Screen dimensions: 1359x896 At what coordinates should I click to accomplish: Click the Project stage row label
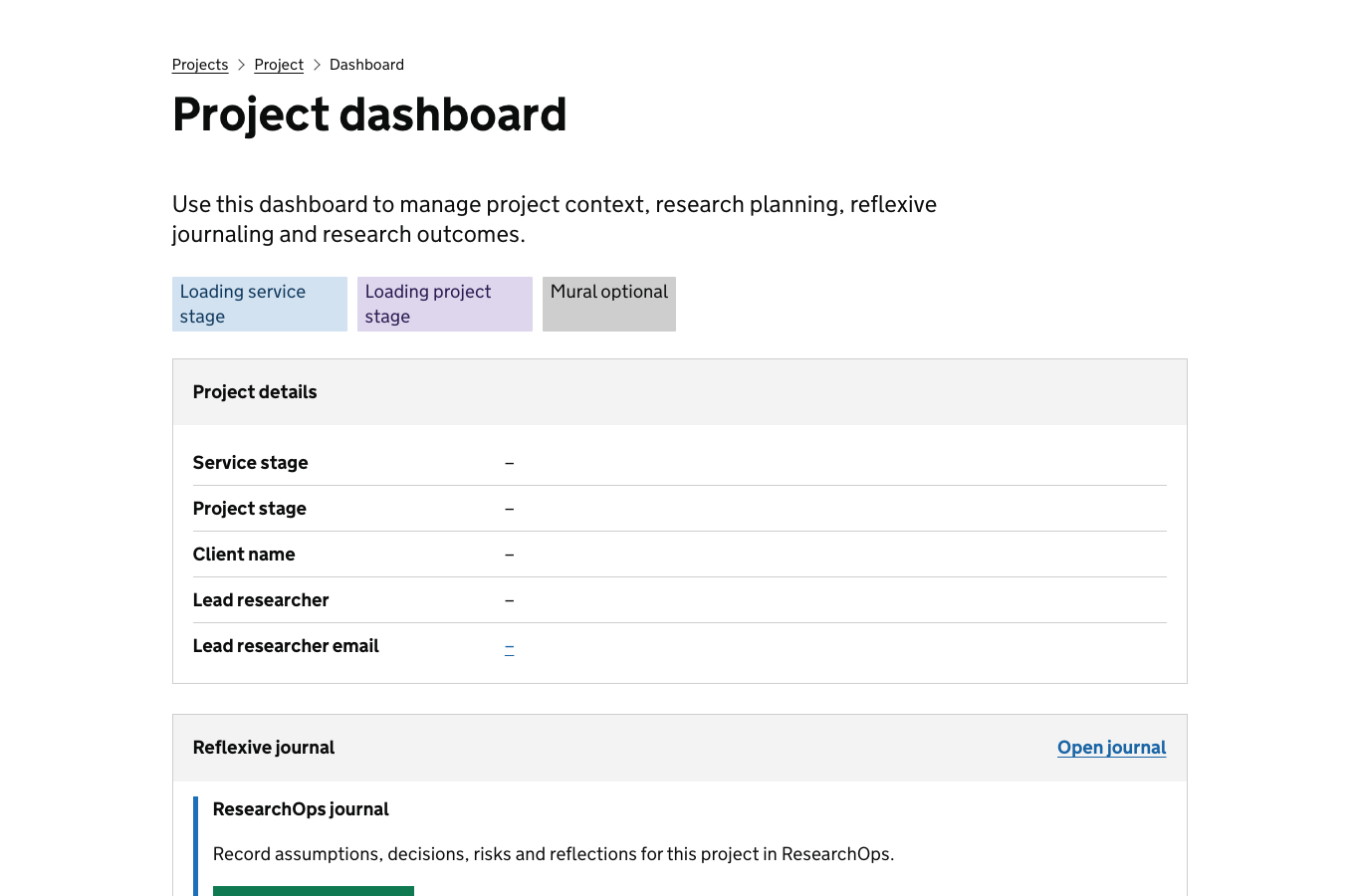tap(250, 509)
